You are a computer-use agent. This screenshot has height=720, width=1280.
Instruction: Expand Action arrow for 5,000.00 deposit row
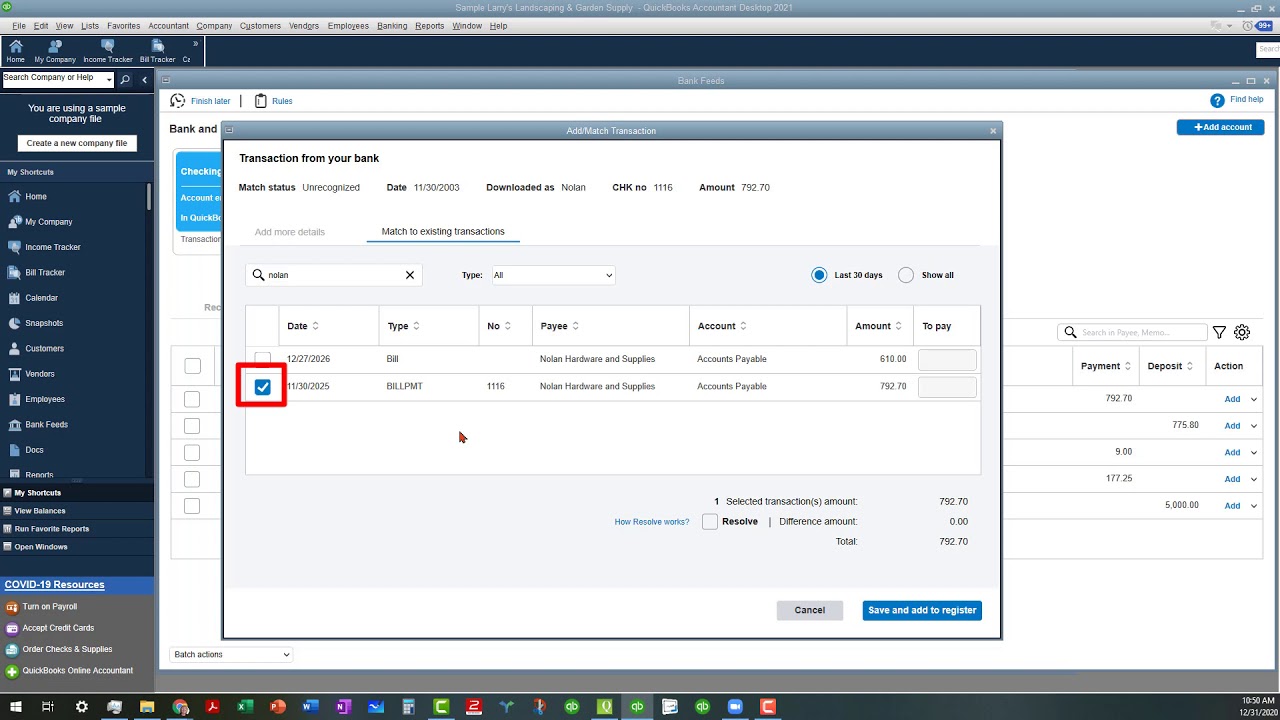pyautogui.click(x=1254, y=506)
